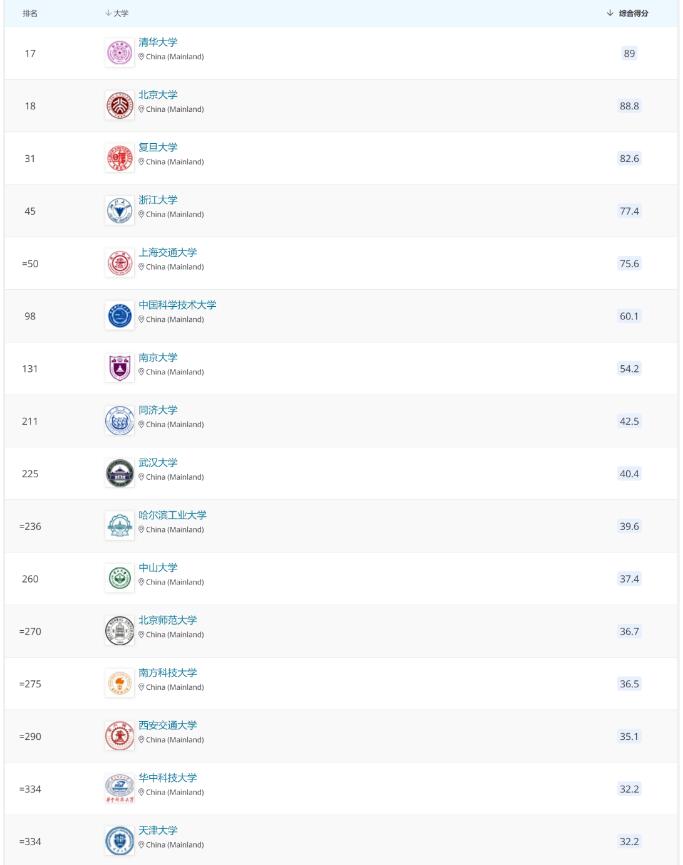Screen dimensions: 683x865
Task: Click the Sun Yat-sen University (中山大学) logo
Action: pos(119,578)
